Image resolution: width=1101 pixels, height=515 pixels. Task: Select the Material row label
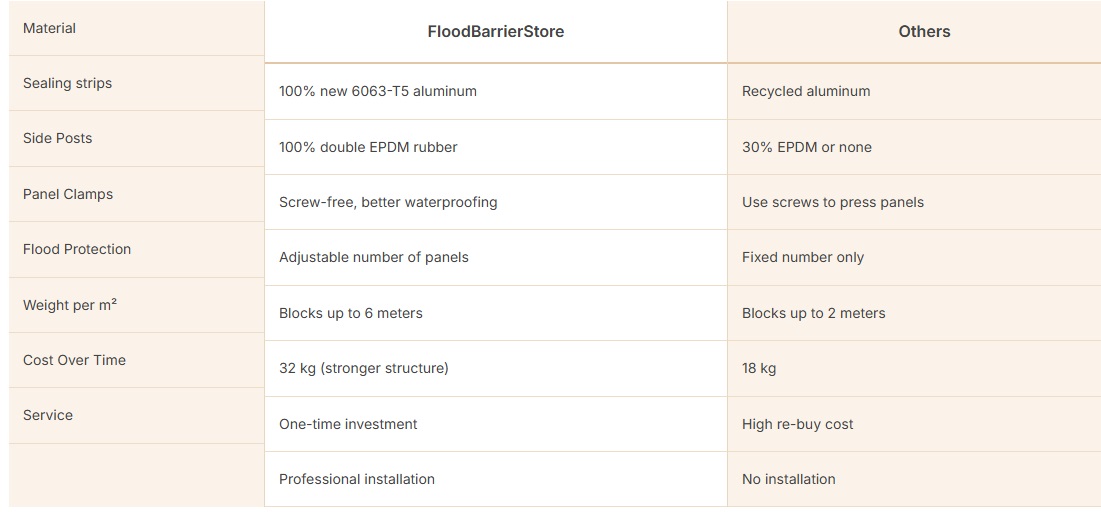[x=50, y=28]
